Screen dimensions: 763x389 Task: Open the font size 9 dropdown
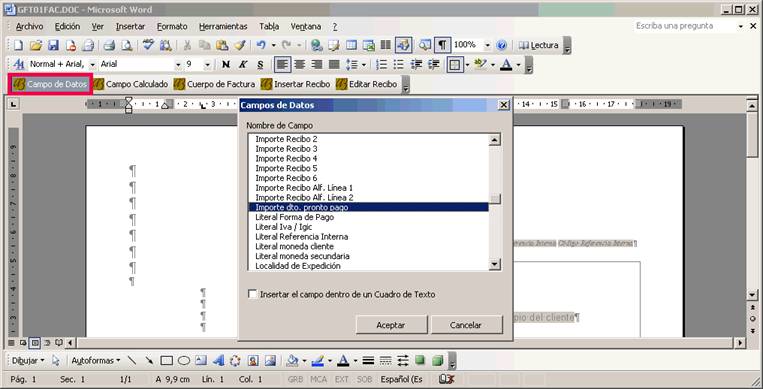pyautogui.click(x=208, y=64)
